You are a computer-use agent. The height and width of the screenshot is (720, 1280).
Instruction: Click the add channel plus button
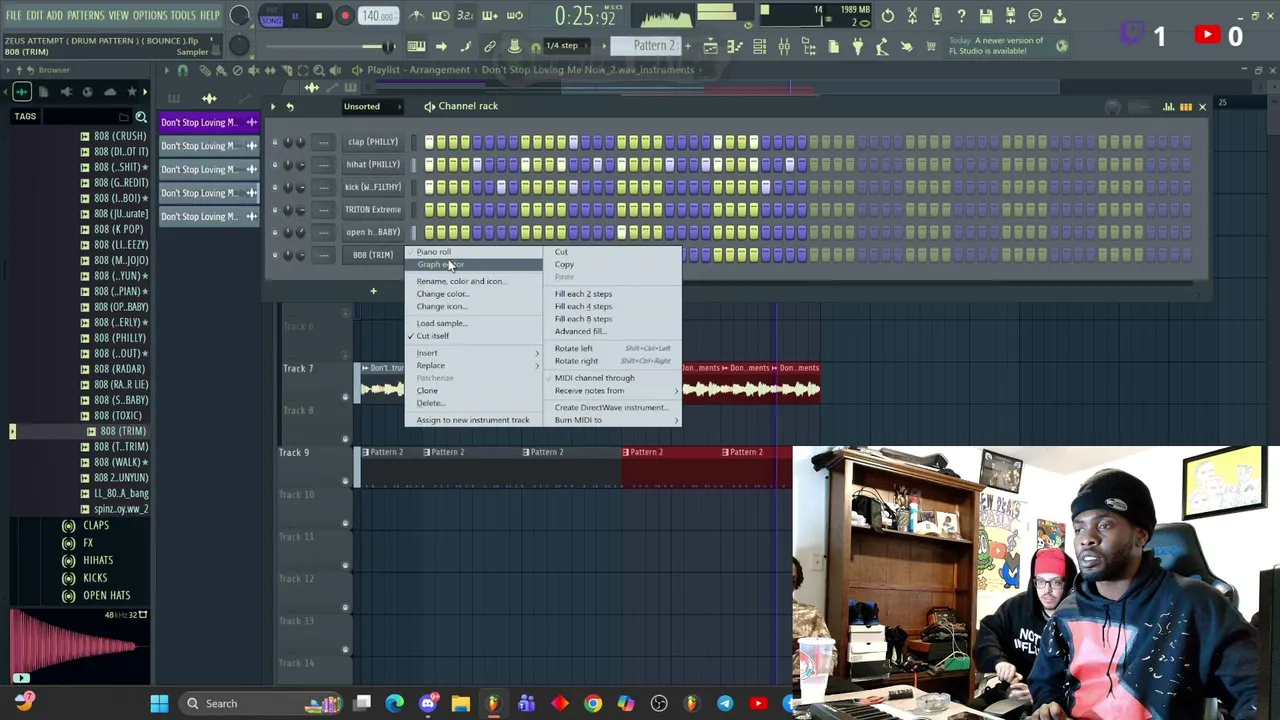tap(373, 291)
